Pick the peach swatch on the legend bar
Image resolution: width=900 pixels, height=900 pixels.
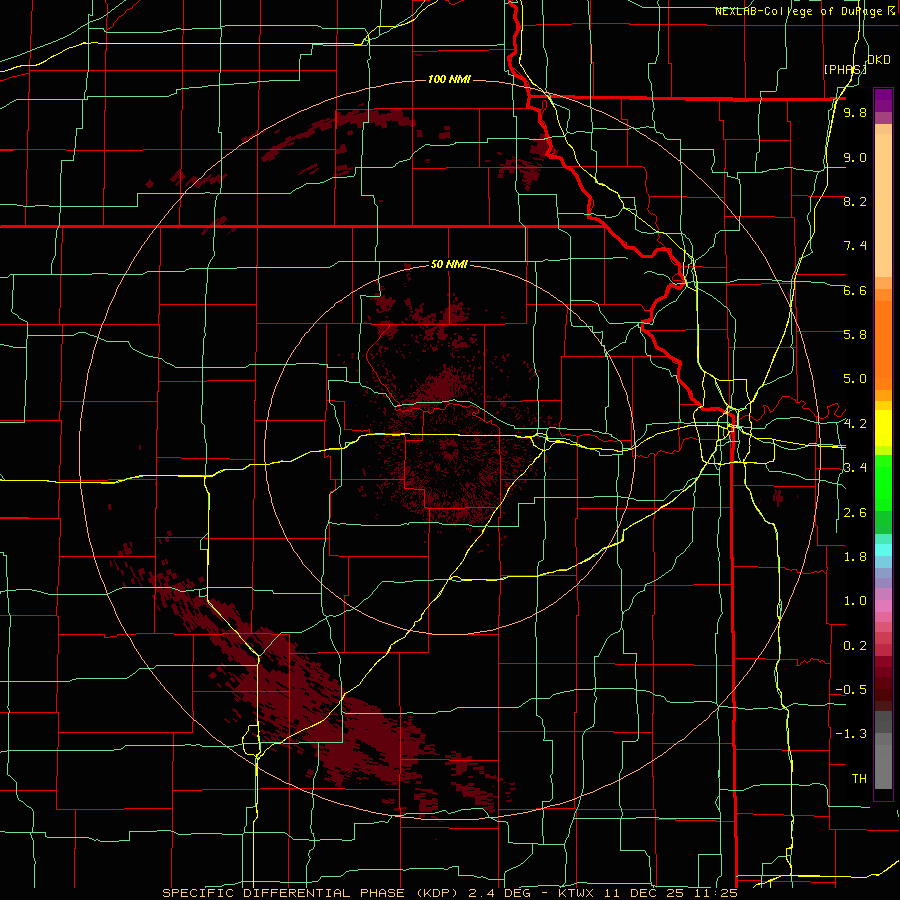pos(883,207)
